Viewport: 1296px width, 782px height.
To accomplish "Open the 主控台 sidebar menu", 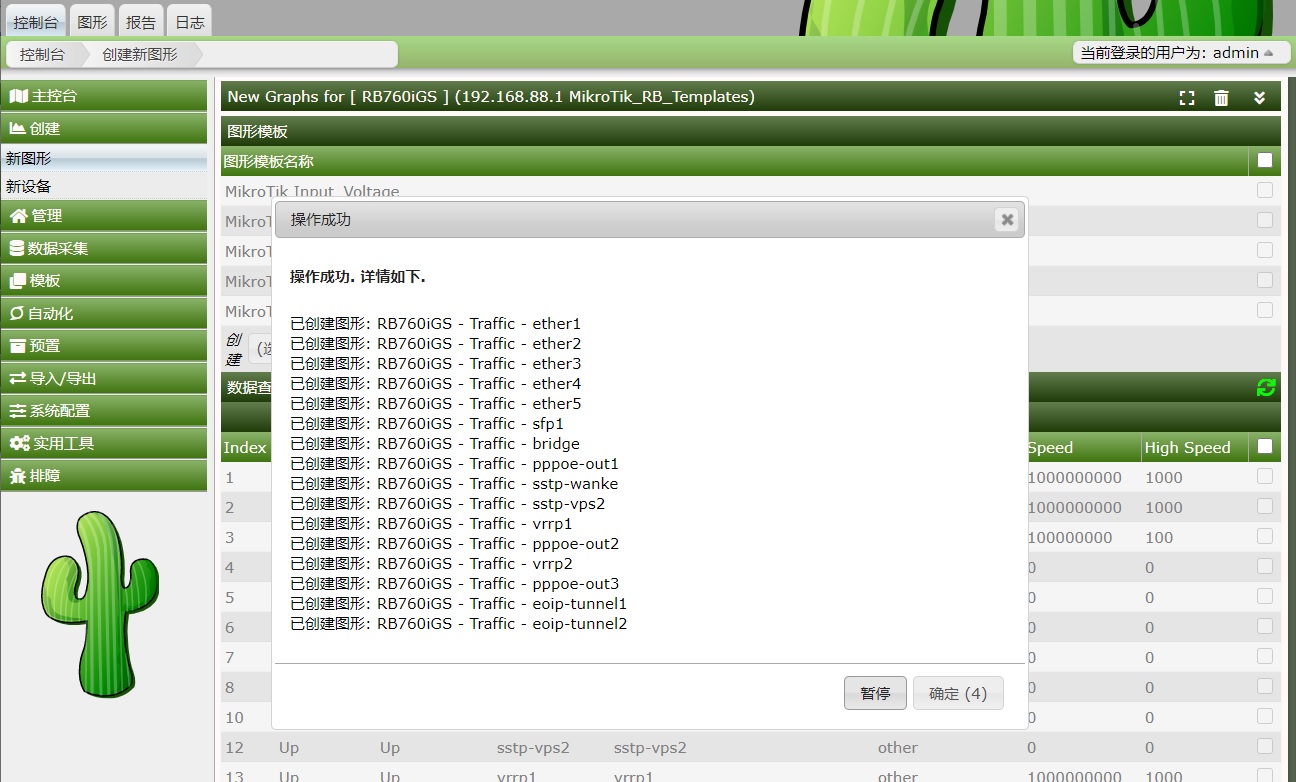I will pyautogui.click(x=104, y=96).
